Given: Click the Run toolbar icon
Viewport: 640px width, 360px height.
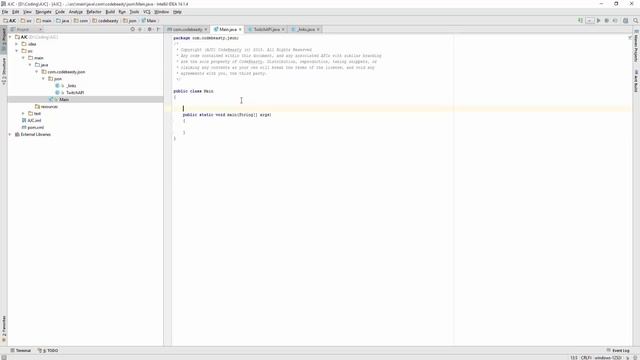Looking at the screenshot, I should click(598, 20).
